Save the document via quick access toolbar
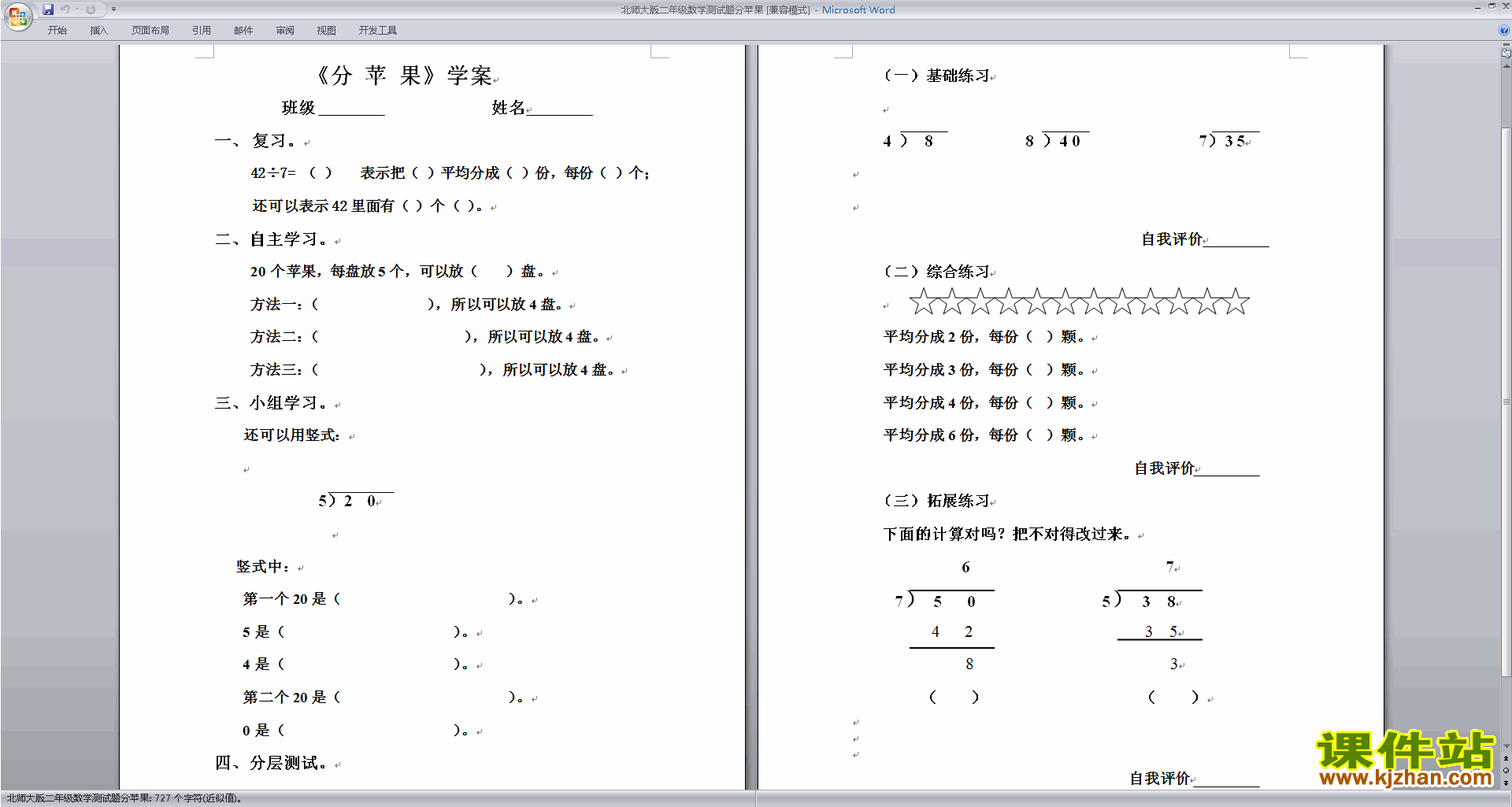This screenshot has height=807, width=1512. [48, 9]
